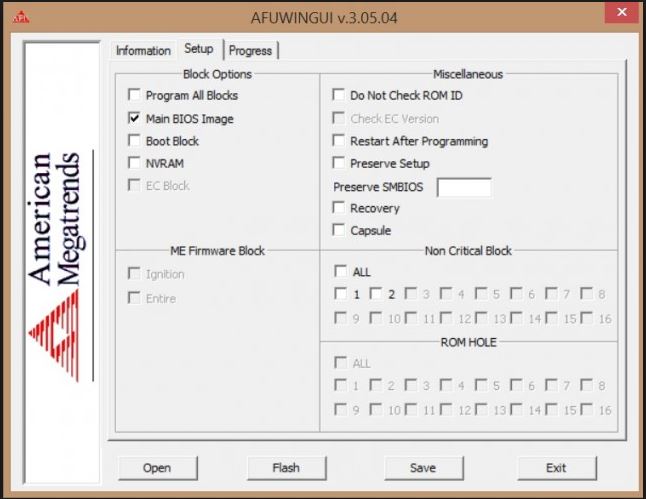This screenshot has width=646, height=499.
Task: Uncheck Main BIOS Image checkbox
Action: tap(134, 118)
